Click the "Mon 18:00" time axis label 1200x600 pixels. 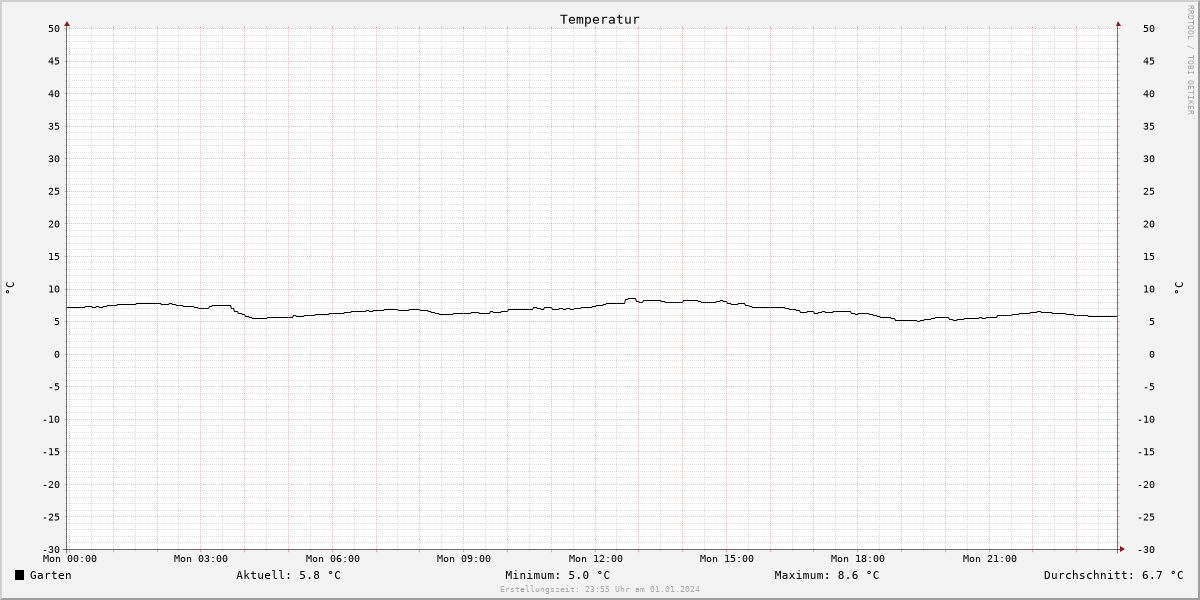click(858, 559)
